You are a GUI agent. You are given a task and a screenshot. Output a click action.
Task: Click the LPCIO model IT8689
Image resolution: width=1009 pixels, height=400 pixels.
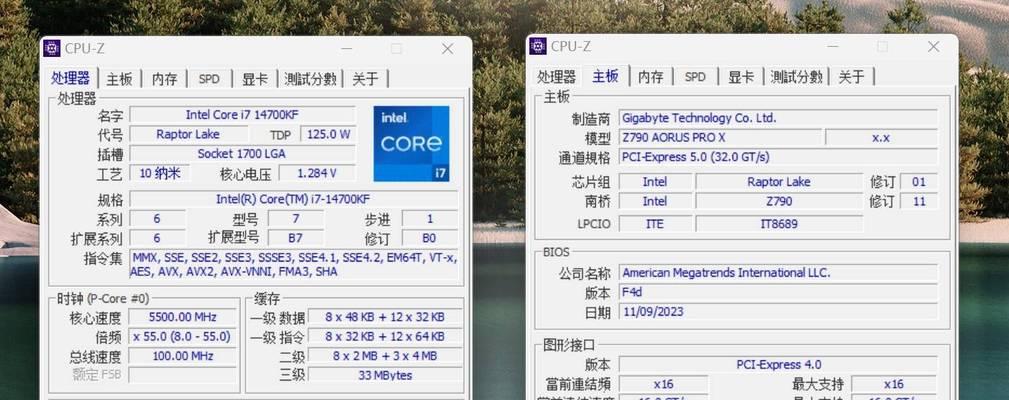tap(779, 224)
